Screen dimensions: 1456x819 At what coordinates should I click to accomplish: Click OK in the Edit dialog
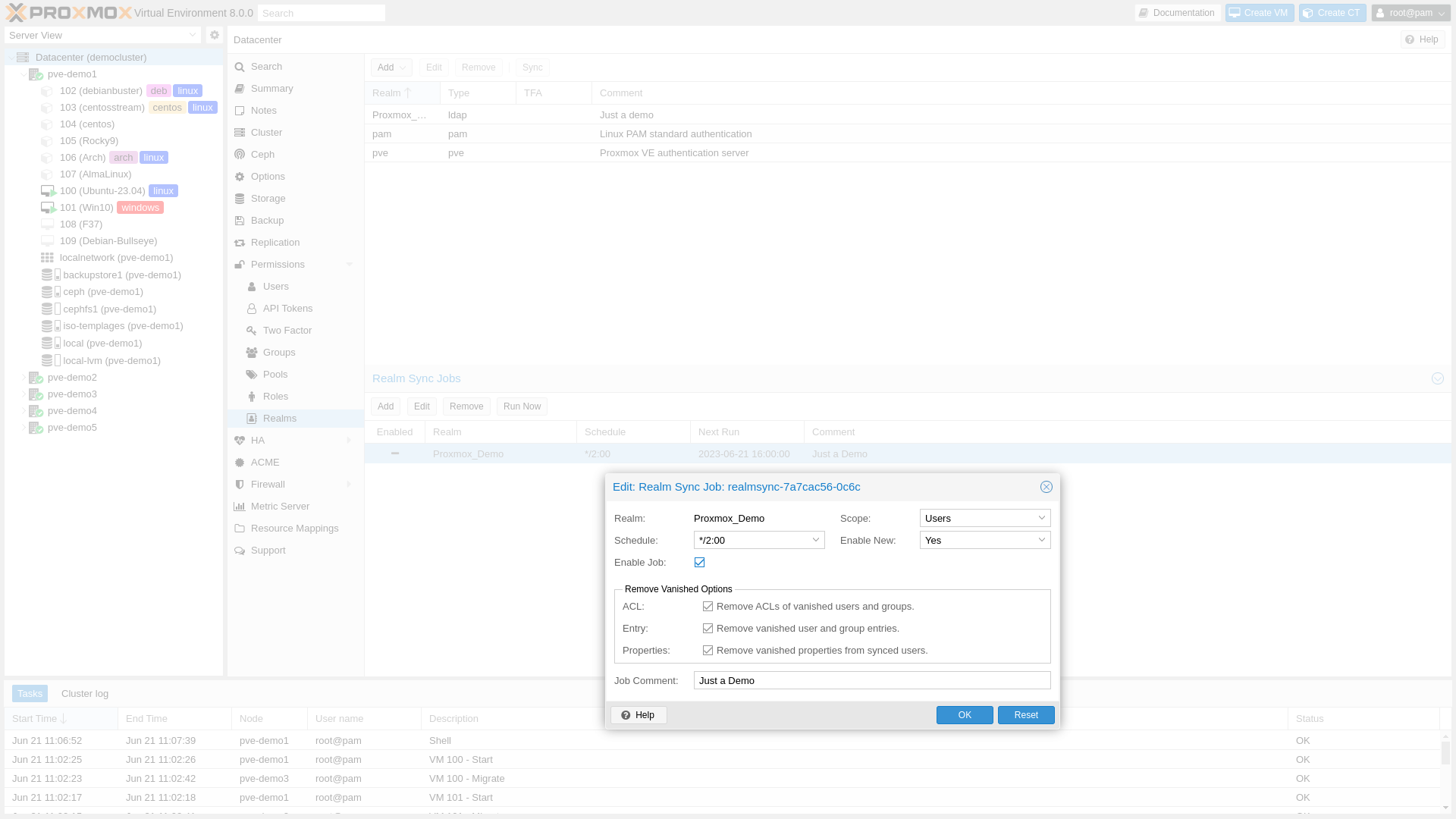[965, 715]
